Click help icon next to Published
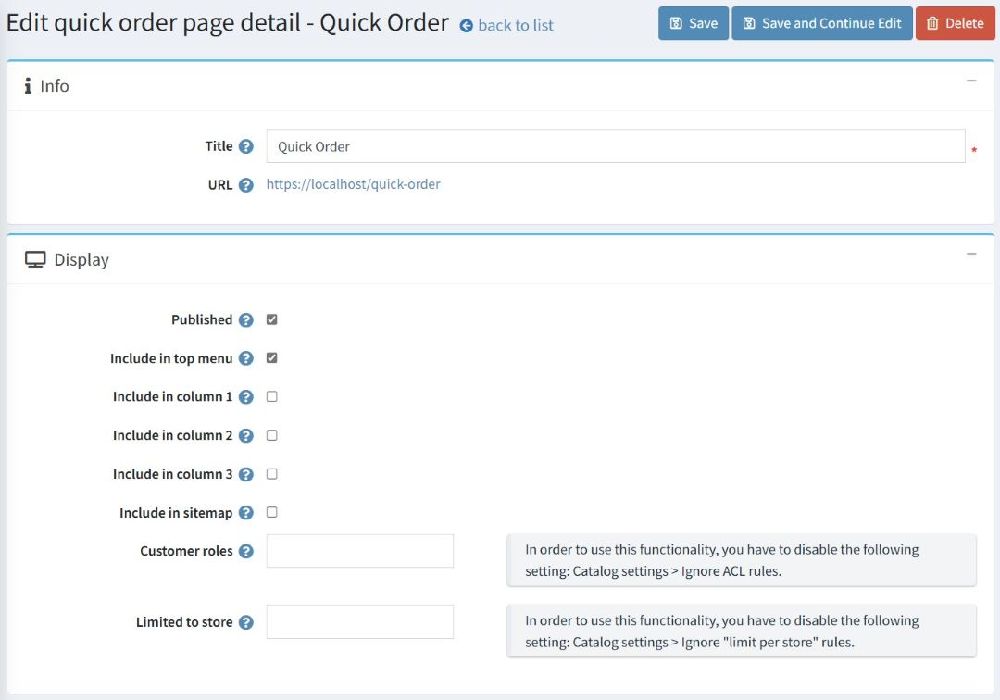 click(246, 320)
